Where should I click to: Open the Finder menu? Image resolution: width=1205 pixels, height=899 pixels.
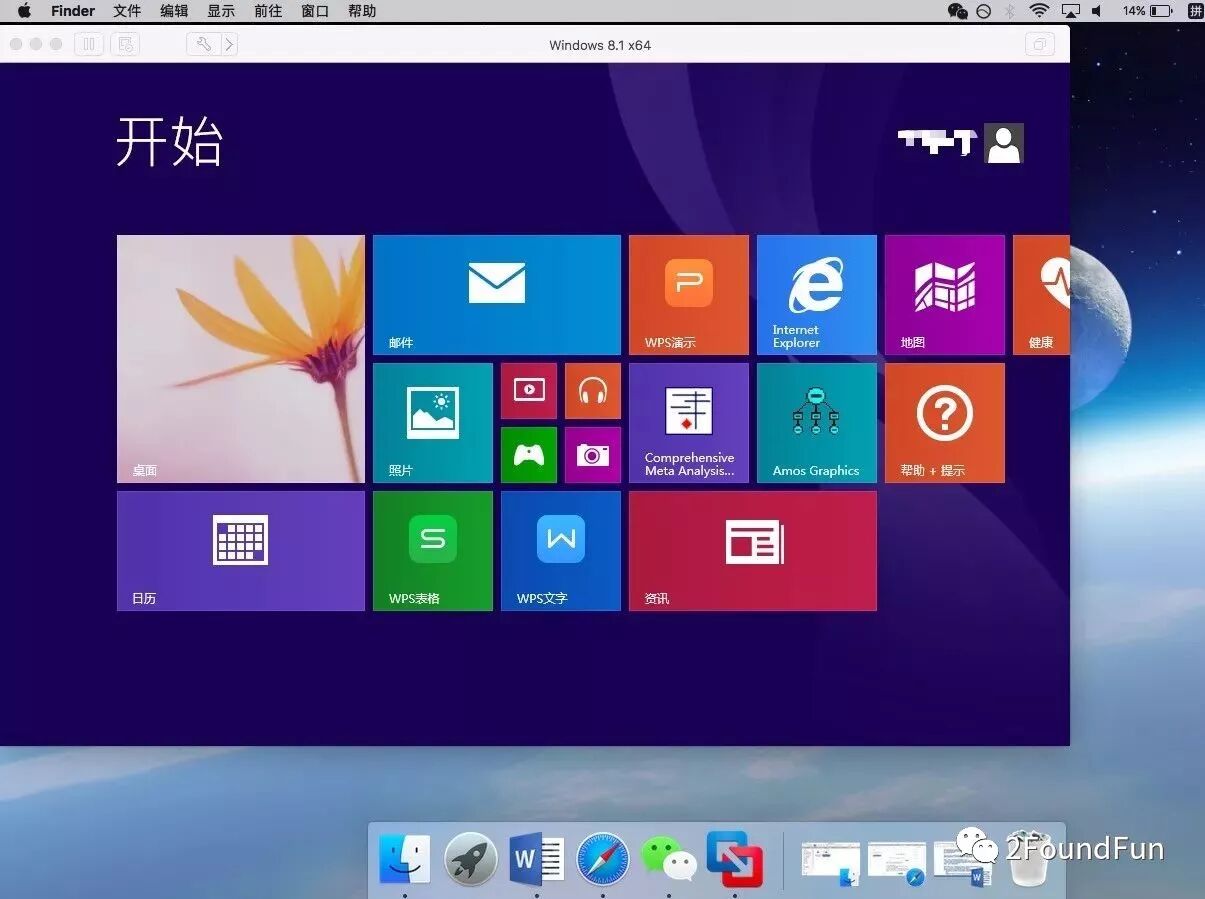[x=73, y=11]
